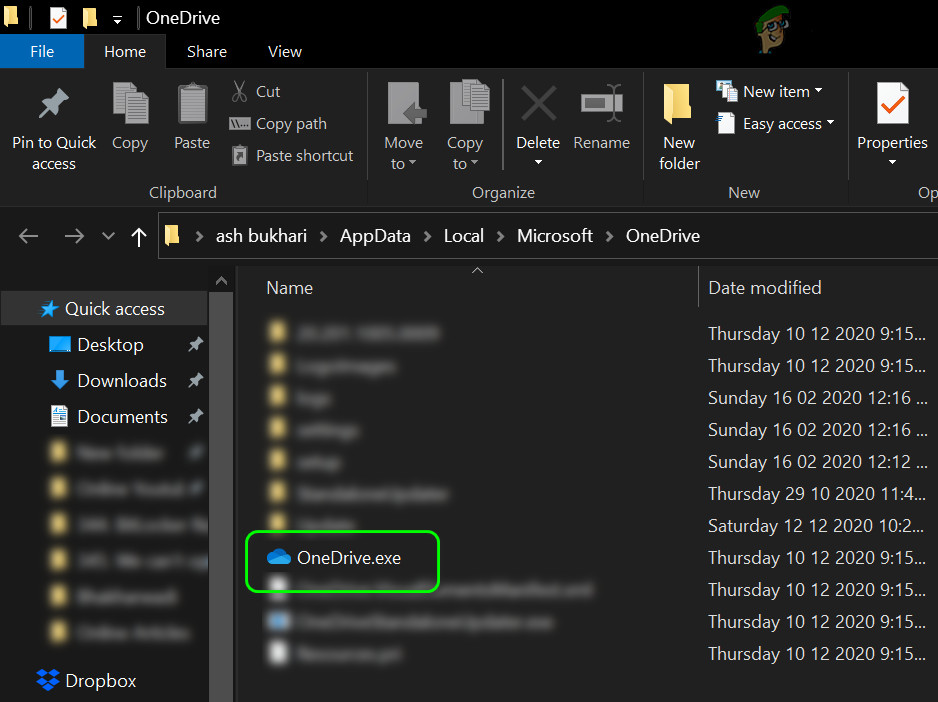This screenshot has width=938, height=702.
Task: Expand the Properties dropdown arrow
Action: pyautogui.click(x=893, y=162)
